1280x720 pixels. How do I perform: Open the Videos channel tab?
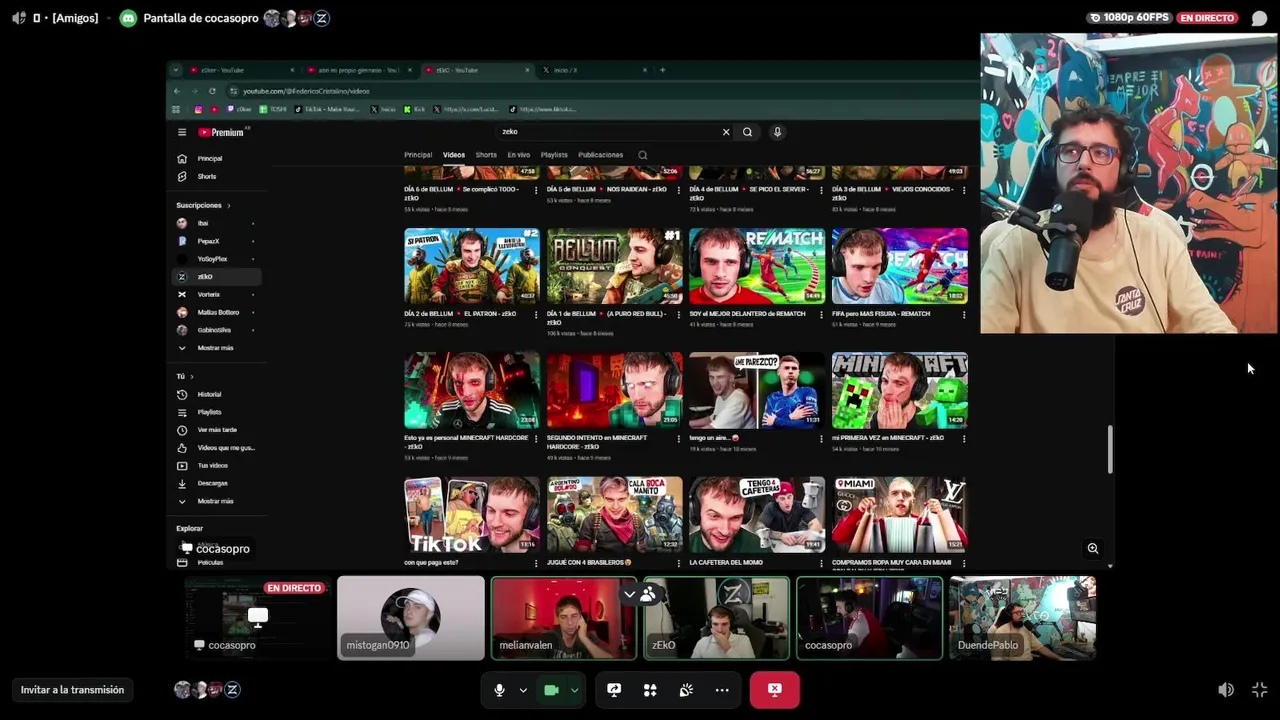click(x=454, y=155)
